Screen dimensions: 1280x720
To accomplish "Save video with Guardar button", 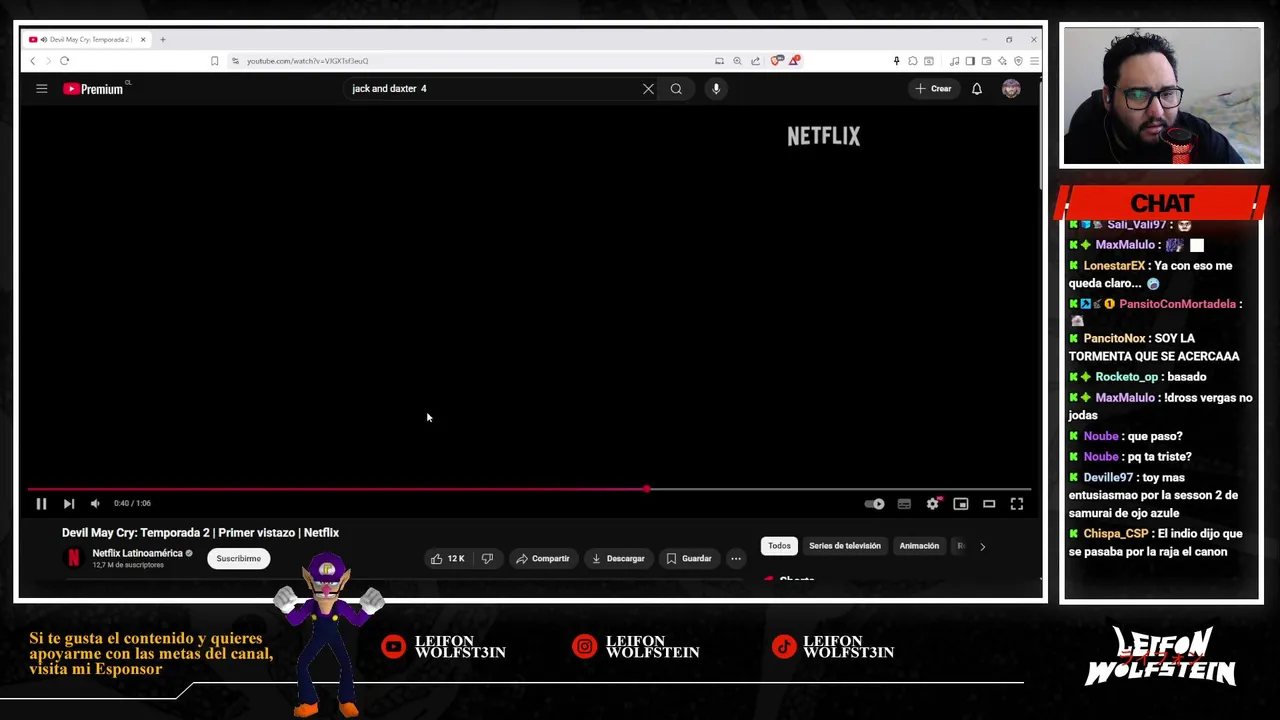I will pyautogui.click(x=689, y=559).
